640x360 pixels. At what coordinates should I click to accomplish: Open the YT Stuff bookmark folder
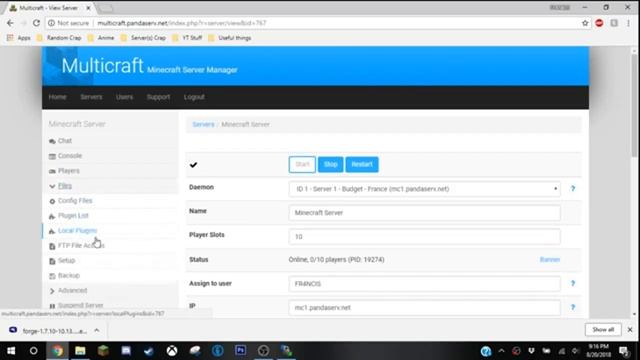(187, 38)
